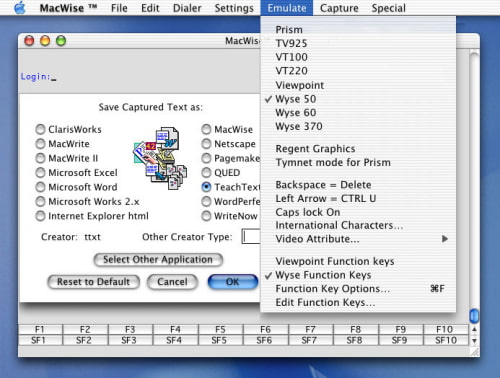Select the MacWise radio button
Viewport: 500px width, 378px height.
(206, 129)
